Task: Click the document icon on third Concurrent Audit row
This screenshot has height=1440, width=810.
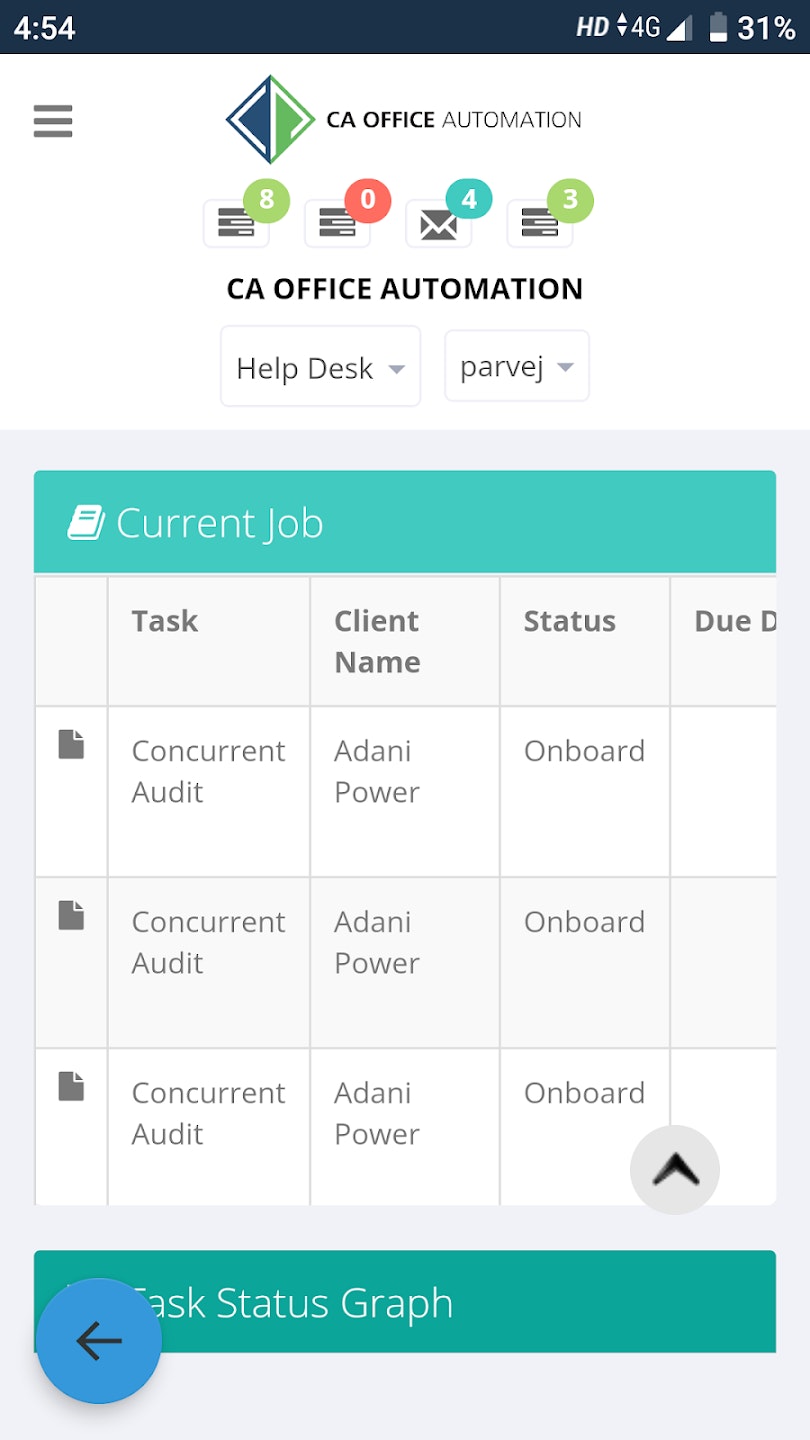Action: (71, 1085)
